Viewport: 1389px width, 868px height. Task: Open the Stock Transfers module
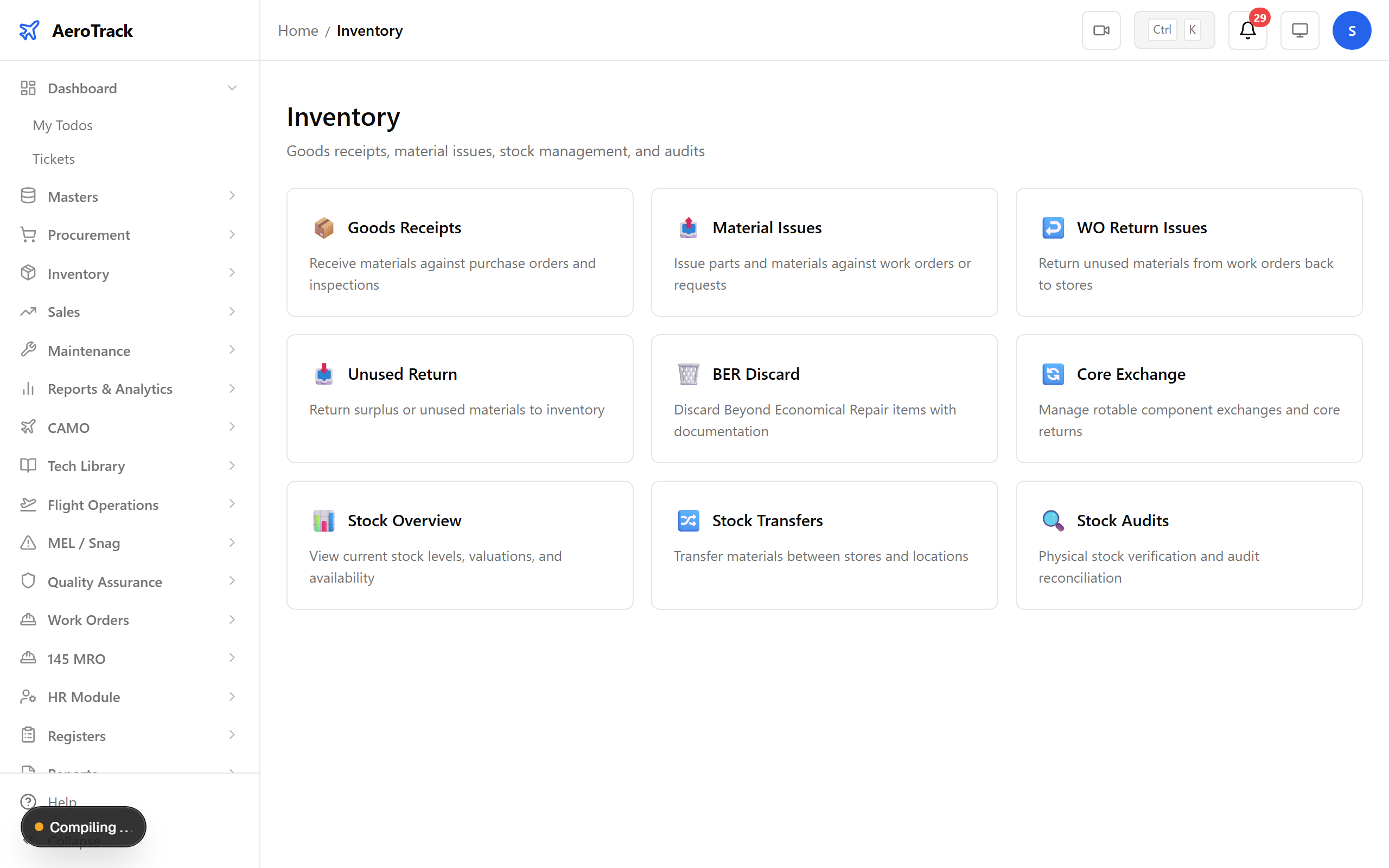[824, 545]
